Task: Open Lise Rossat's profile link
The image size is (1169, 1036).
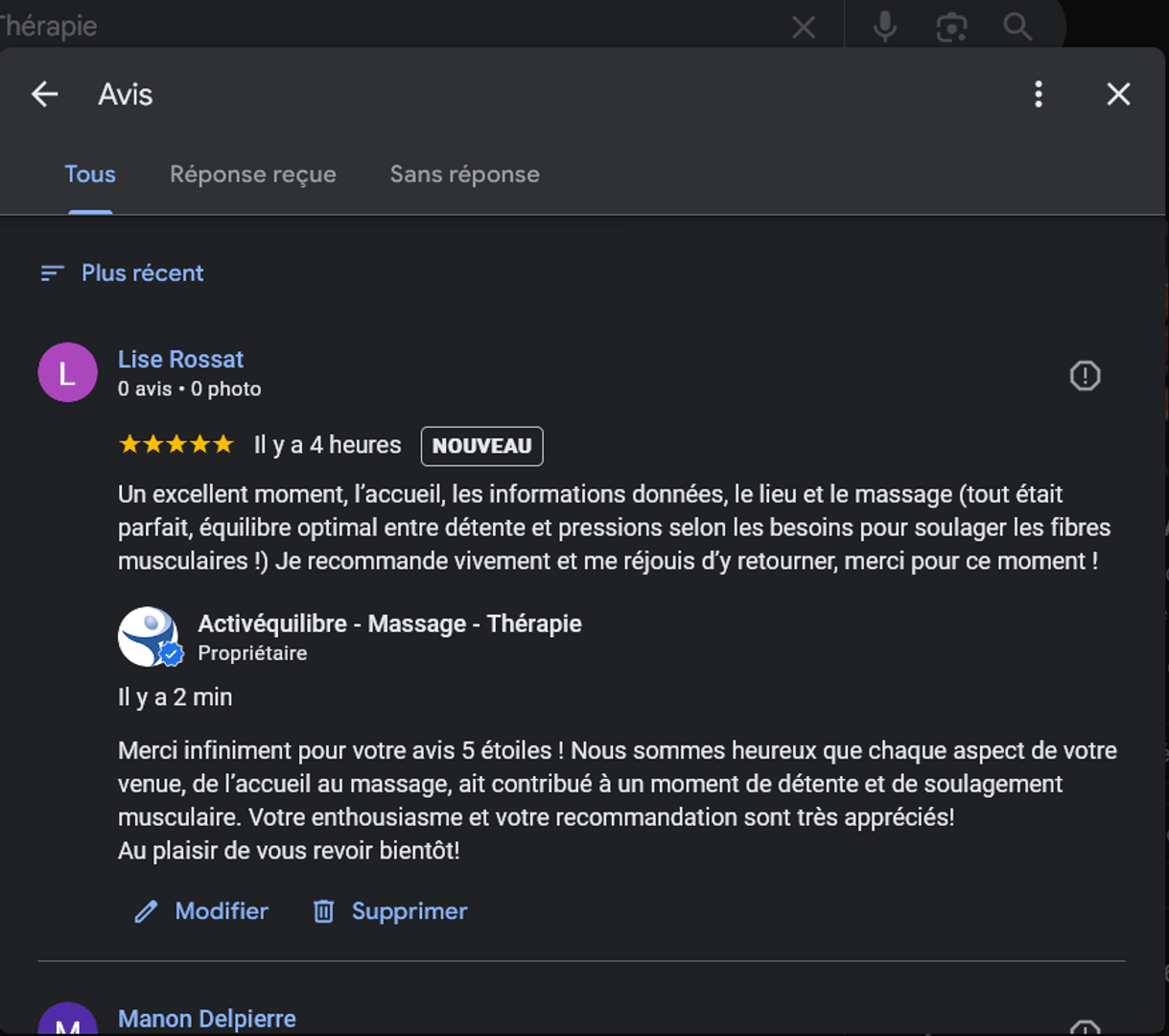Action: (180, 359)
